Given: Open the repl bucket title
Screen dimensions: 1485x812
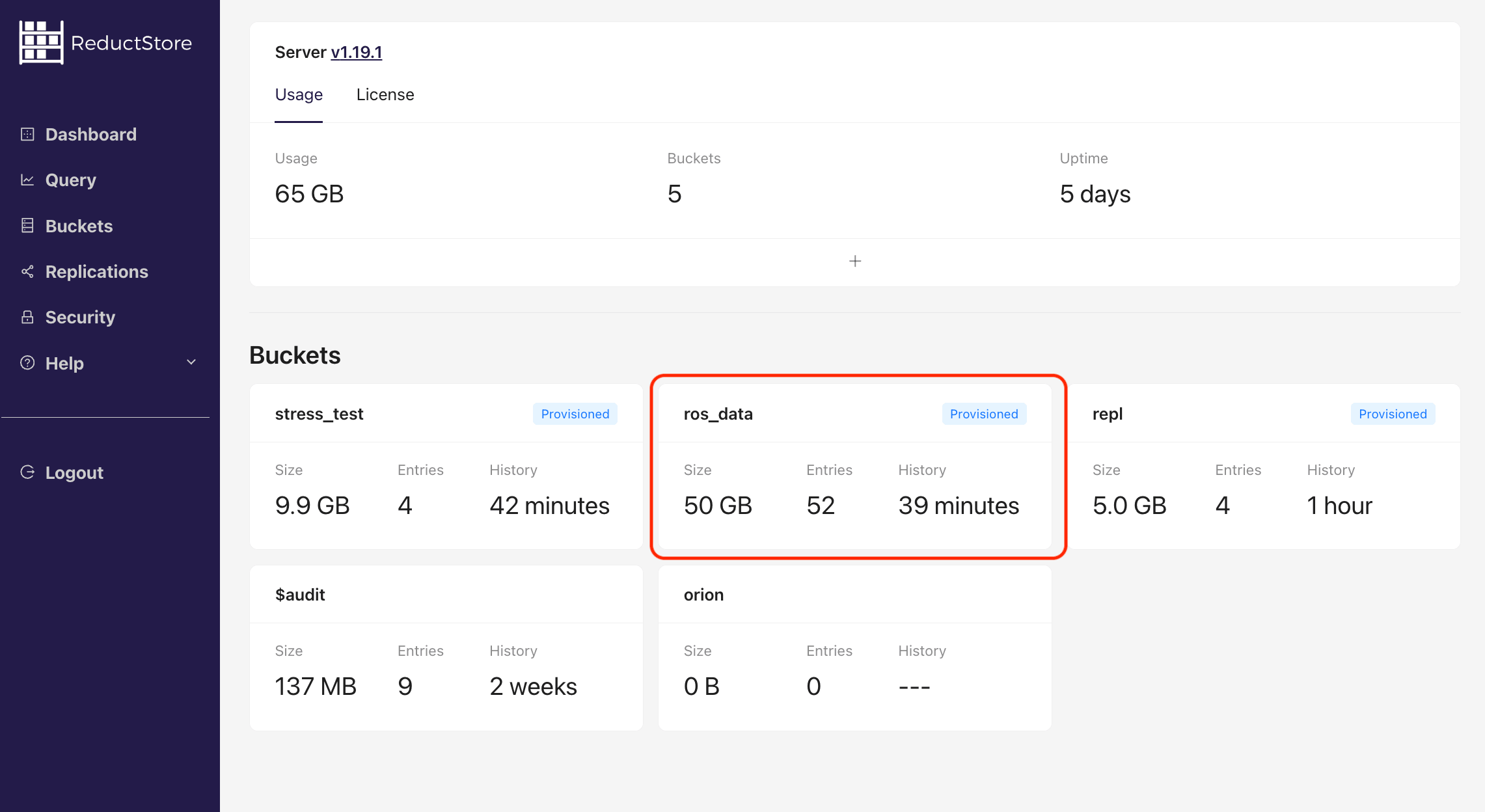Looking at the screenshot, I should (1108, 414).
